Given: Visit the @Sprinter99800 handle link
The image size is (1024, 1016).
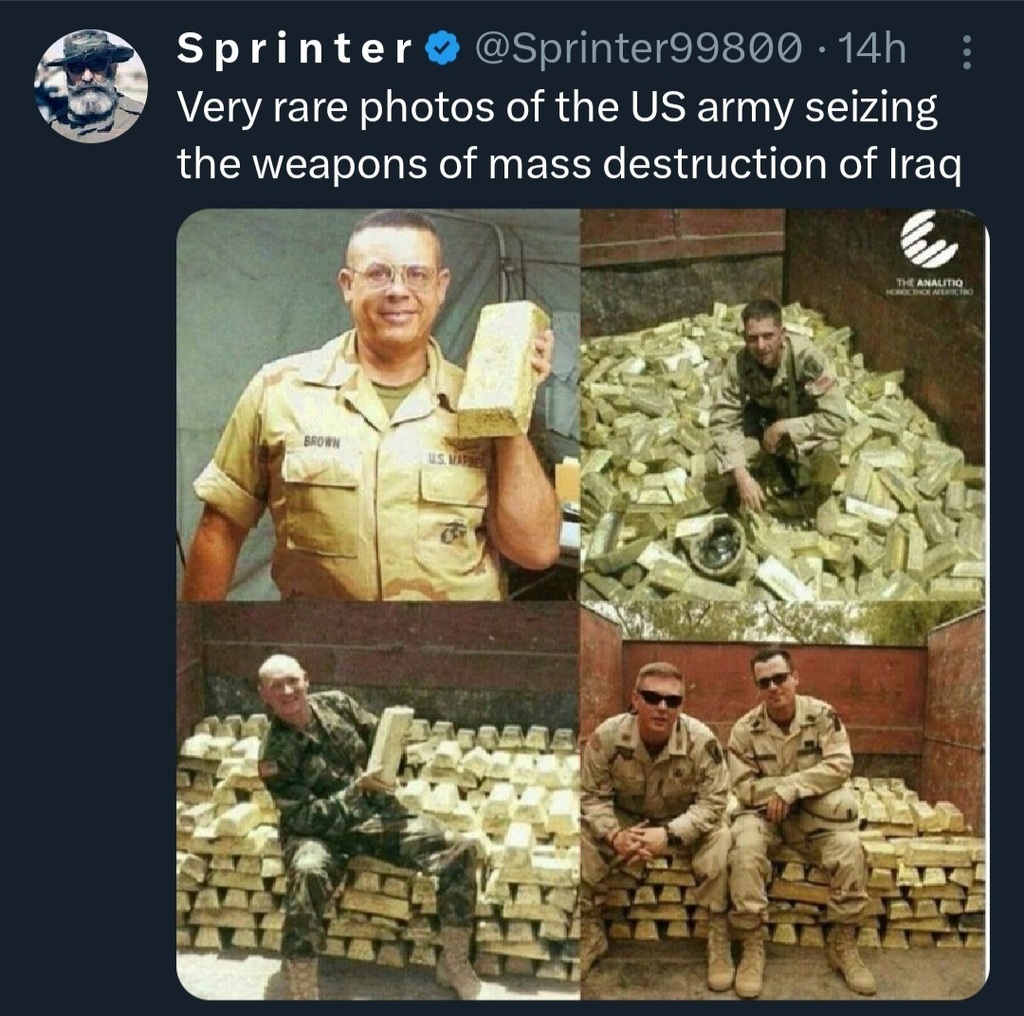Looking at the screenshot, I should [638, 48].
